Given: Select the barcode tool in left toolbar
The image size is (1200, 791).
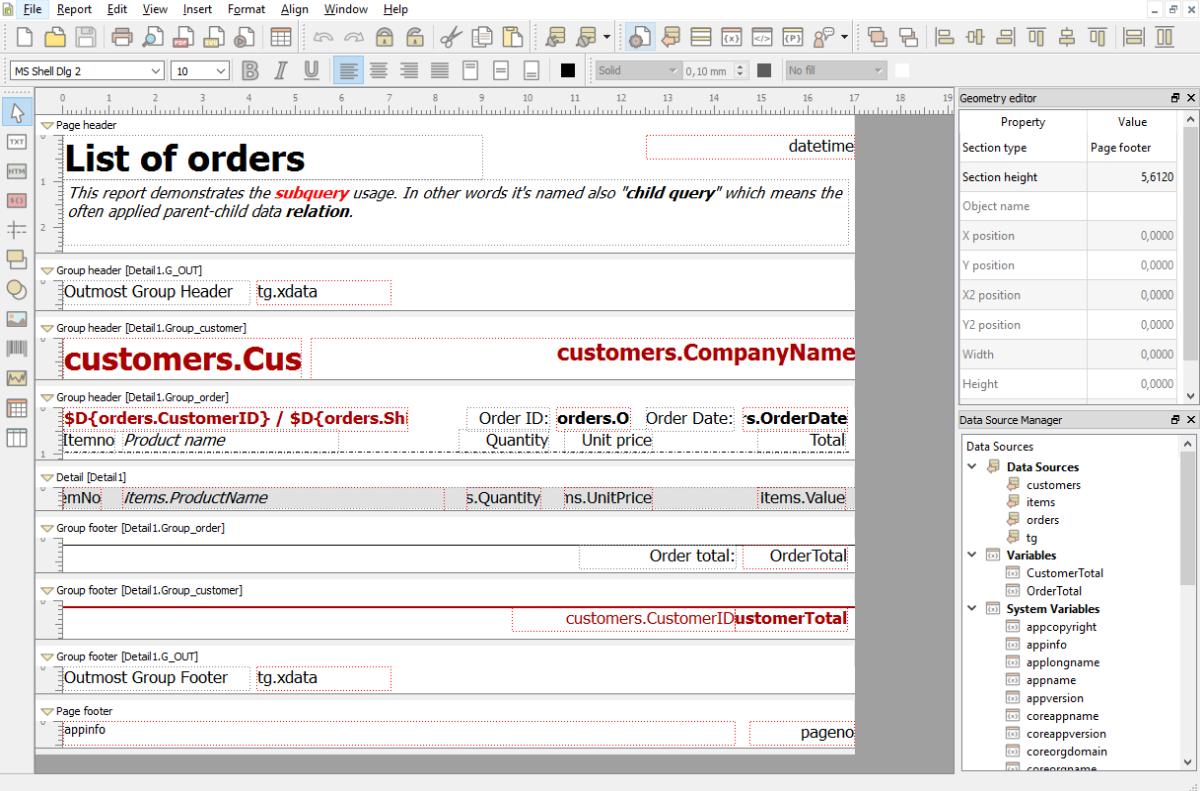Looking at the screenshot, I should point(17,349).
